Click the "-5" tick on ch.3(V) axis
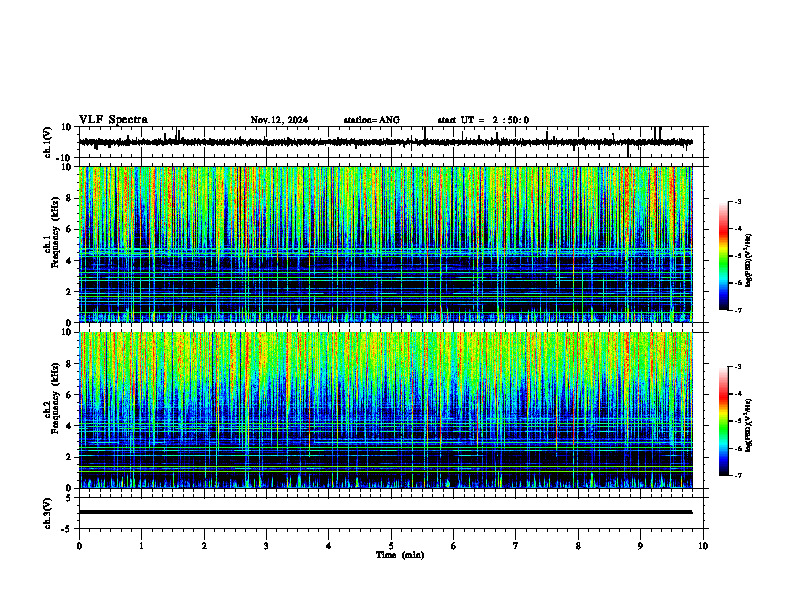The height and width of the screenshot is (612, 792). click(x=67, y=529)
